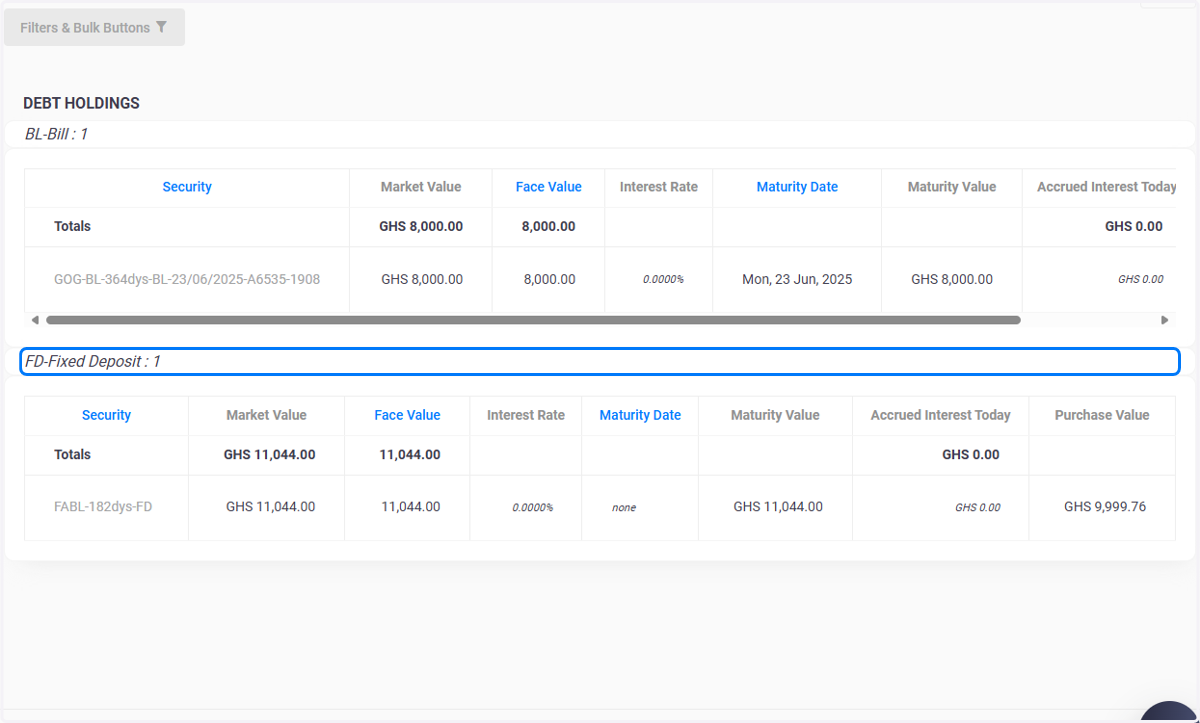Open the FABL-182dys-FD security row
Image resolution: width=1200 pixels, height=723 pixels.
(x=103, y=507)
